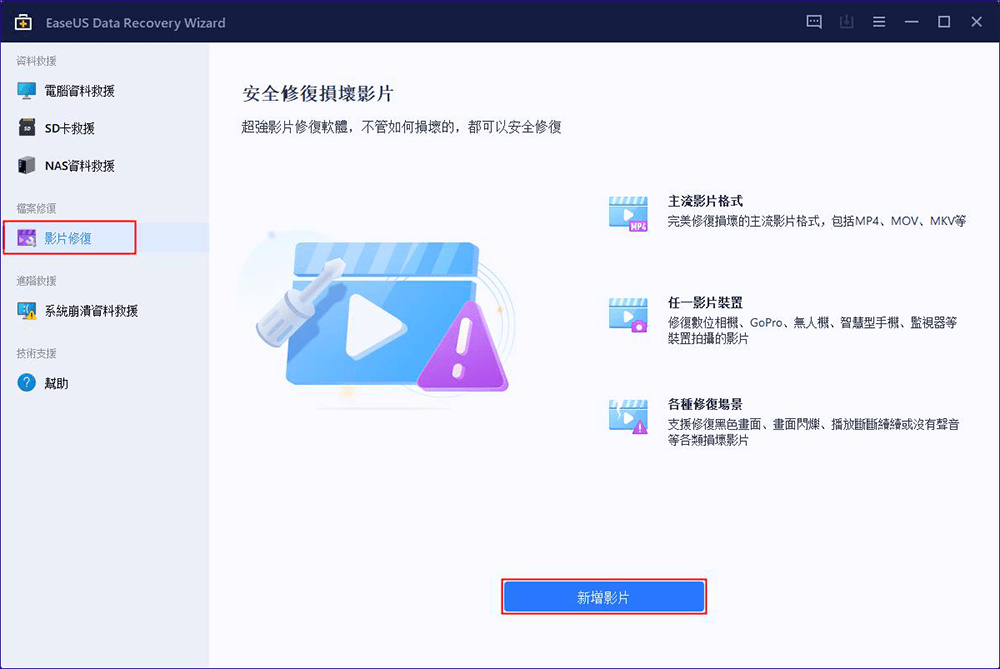Open 幫助 from the sidebar
The height and width of the screenshot is (669, 1000).
tap(105, 383)
